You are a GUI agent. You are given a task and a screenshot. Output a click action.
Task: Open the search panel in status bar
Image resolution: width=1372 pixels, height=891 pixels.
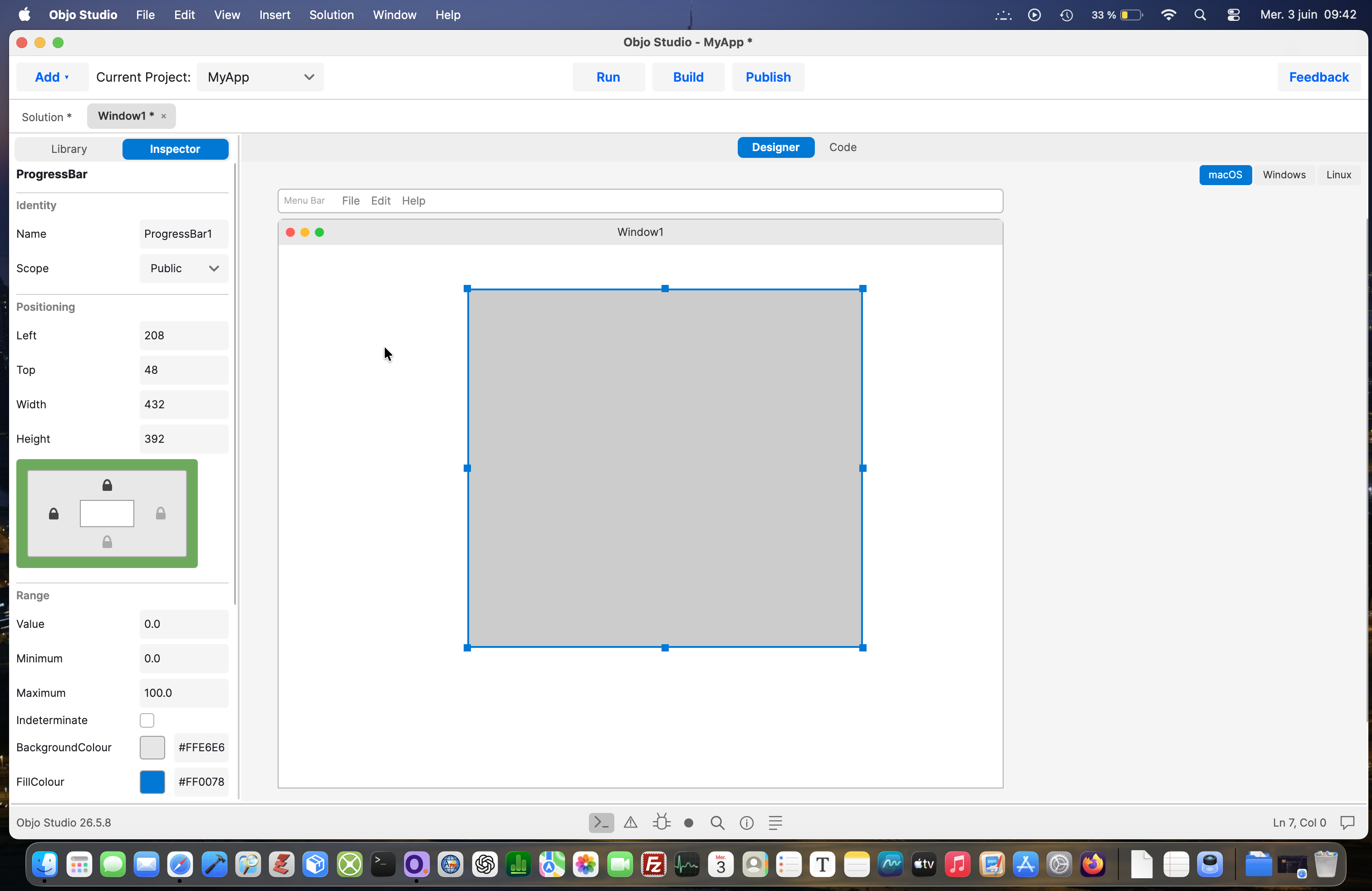718,822
